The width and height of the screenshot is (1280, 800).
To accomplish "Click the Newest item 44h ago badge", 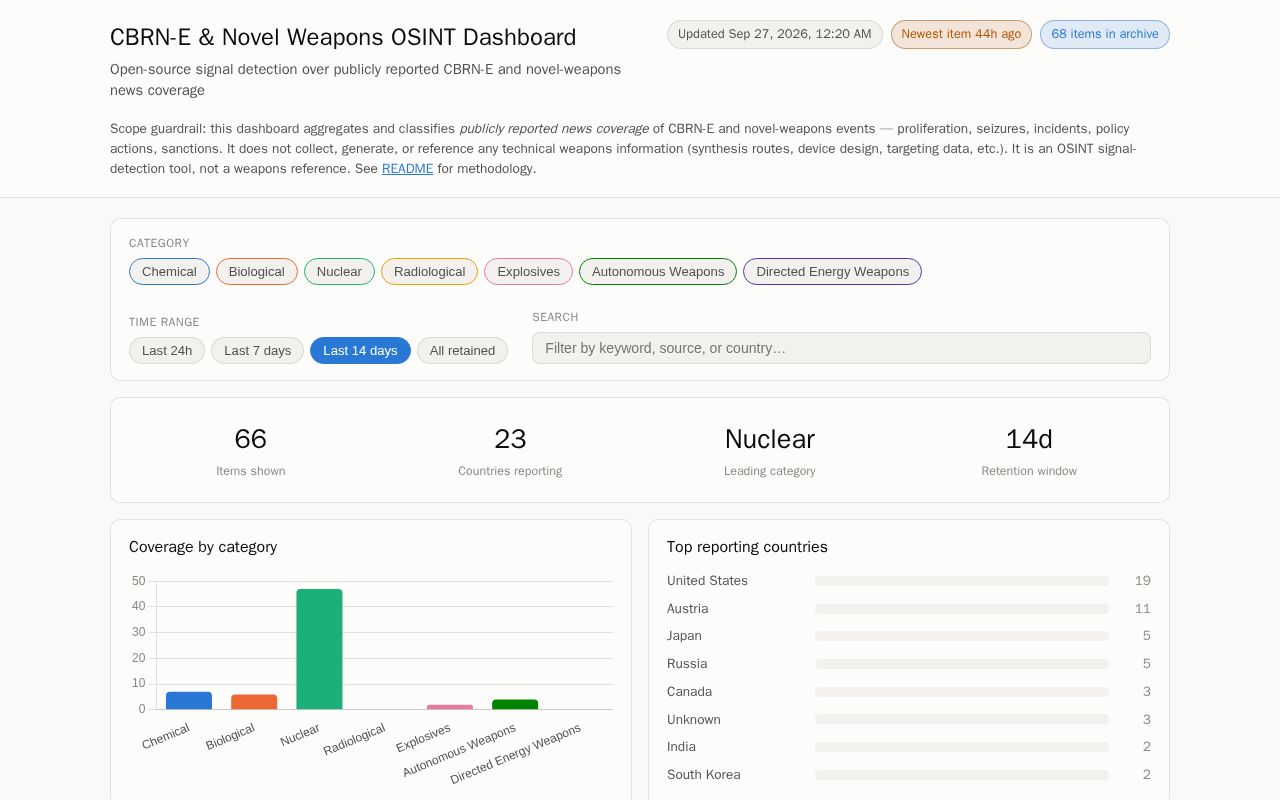I will tap(961, 34).
